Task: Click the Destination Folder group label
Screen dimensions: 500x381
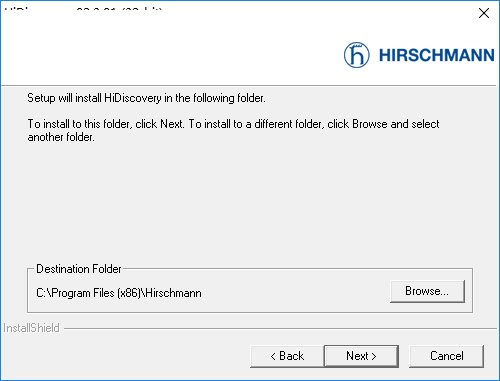Action: [79, 269]
